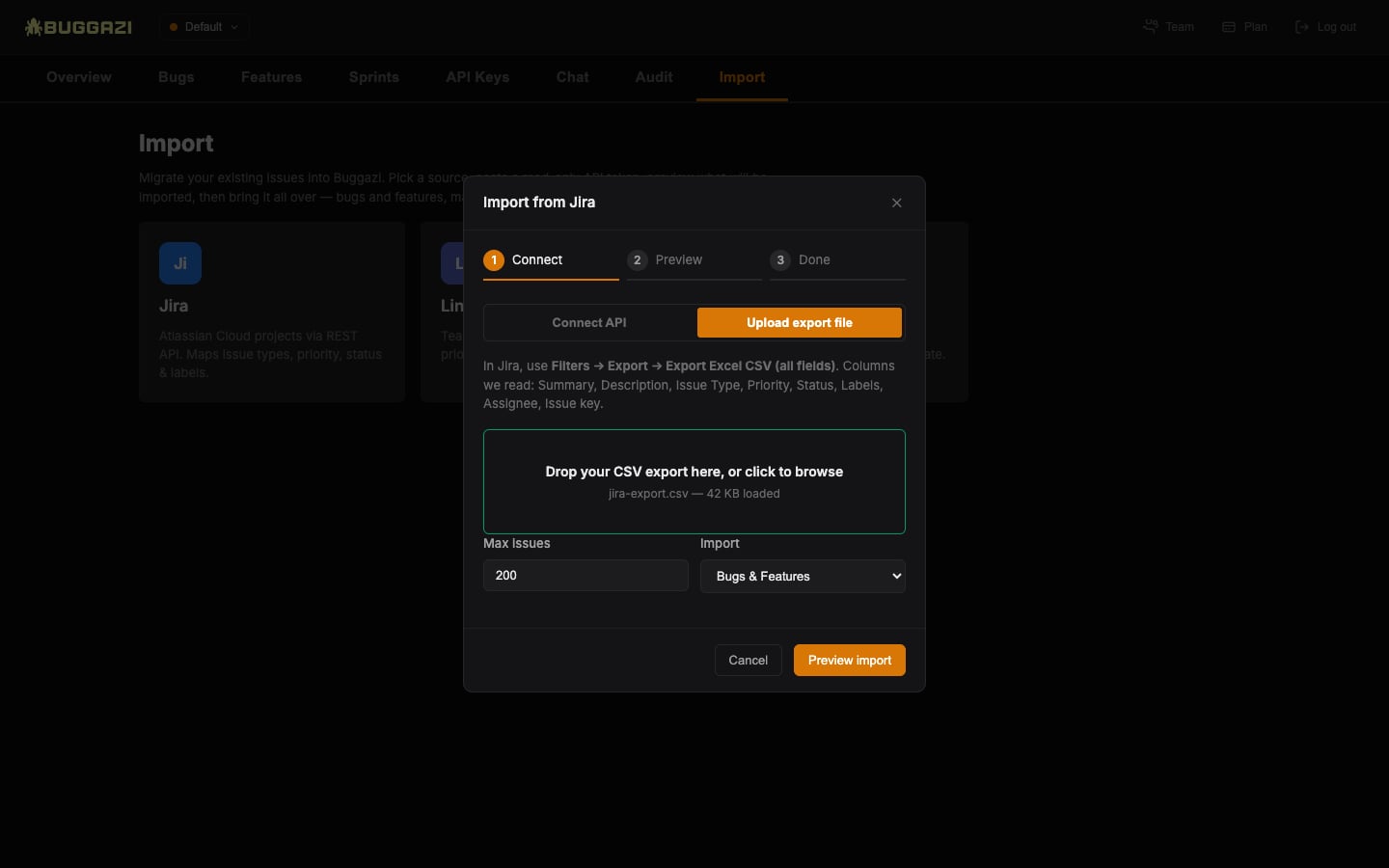Image resolution: width=1389 pixels, height=868 pixels.
Task: Click the CSV drop zone to browse
Action: pos(694,481)
